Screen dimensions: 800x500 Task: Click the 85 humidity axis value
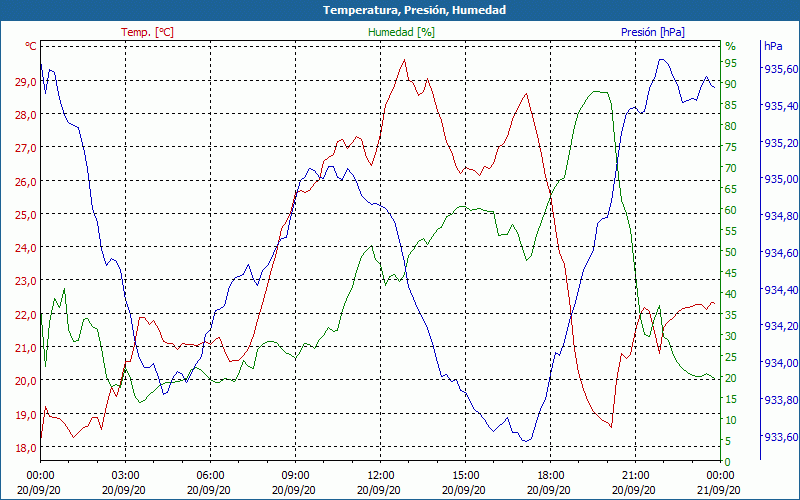[x=731, y=105]
